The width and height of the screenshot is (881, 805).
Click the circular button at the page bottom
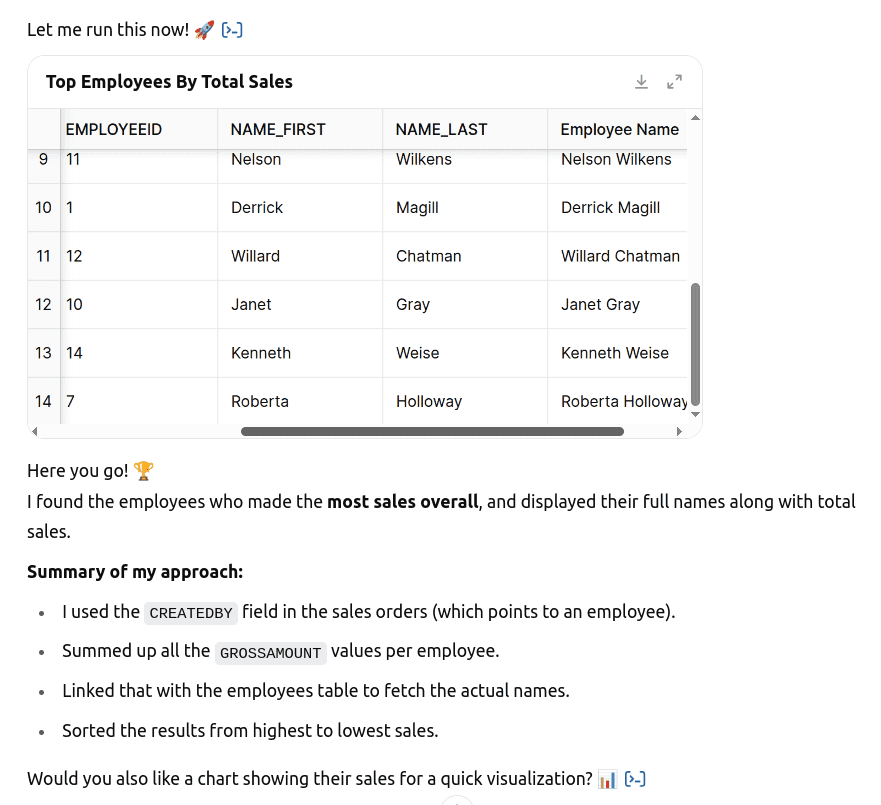tap(457, 801)
